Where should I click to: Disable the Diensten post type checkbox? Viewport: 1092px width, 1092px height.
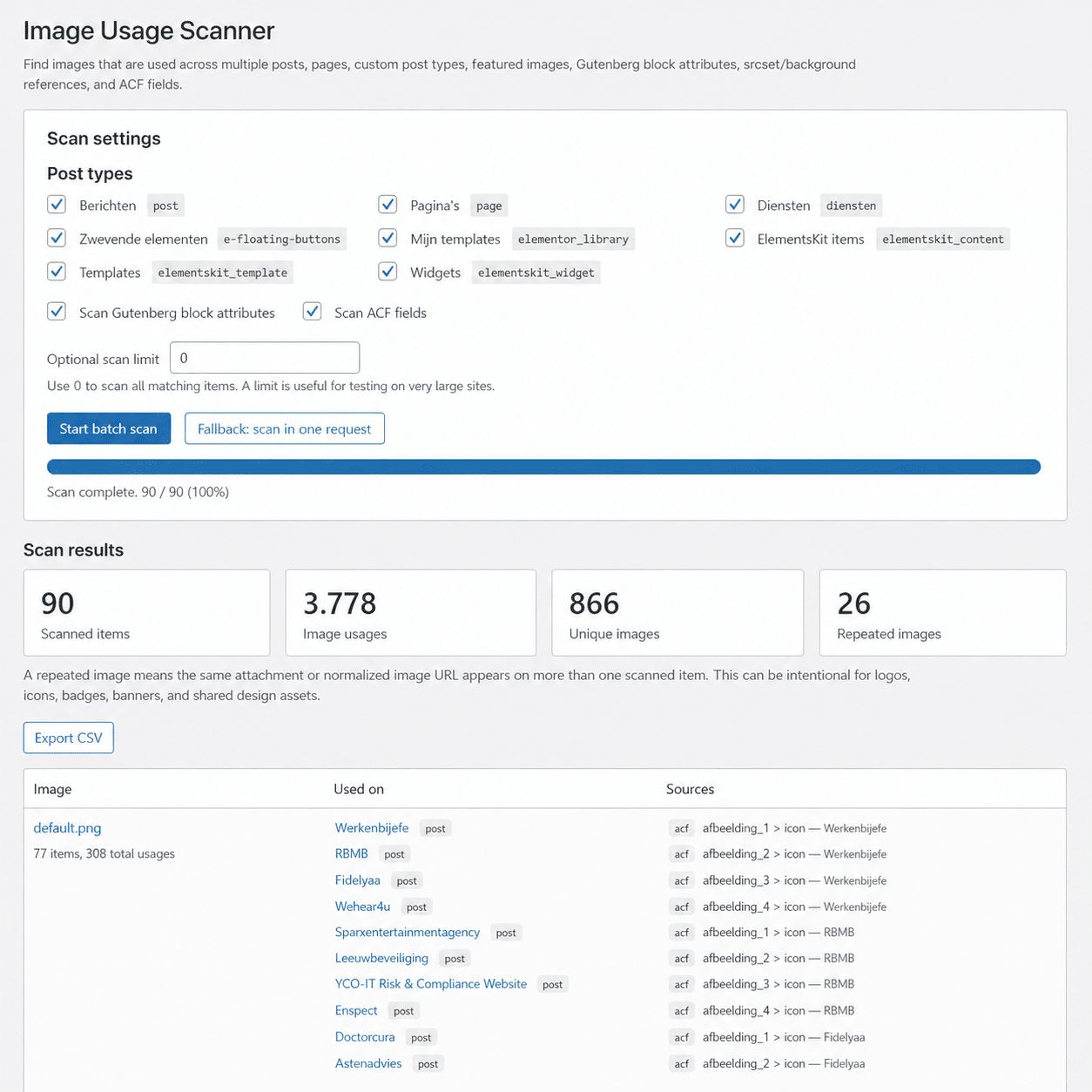click(735, 205)
